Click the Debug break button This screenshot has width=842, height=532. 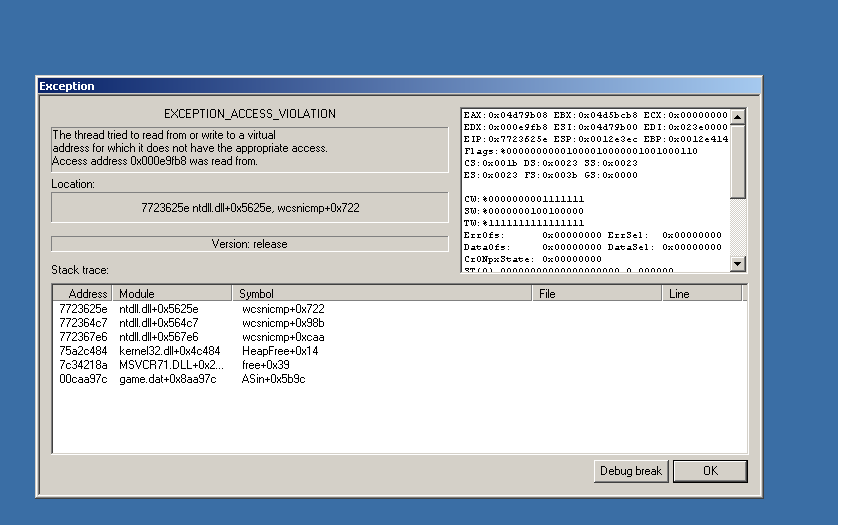630,471
